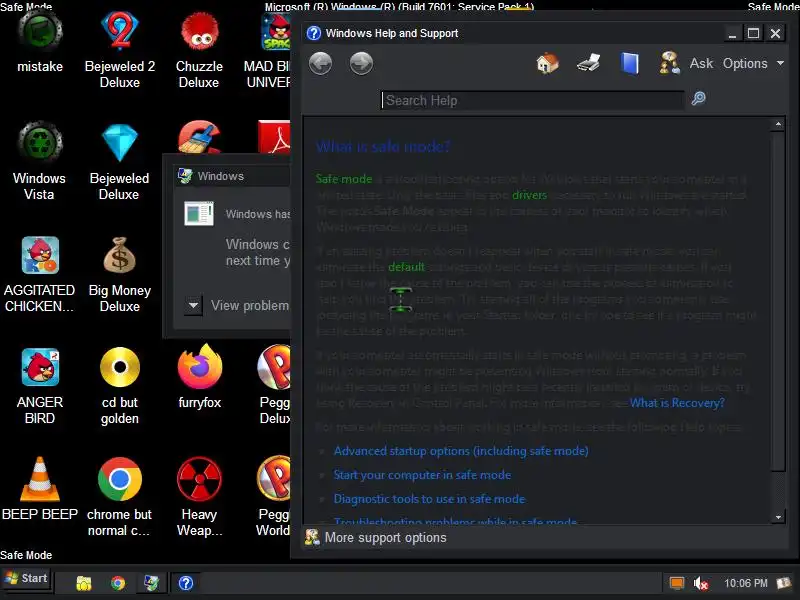The image size is (800, 600).
Task: Open the 'mistake' desktop icon
Action: coord(40,40)
